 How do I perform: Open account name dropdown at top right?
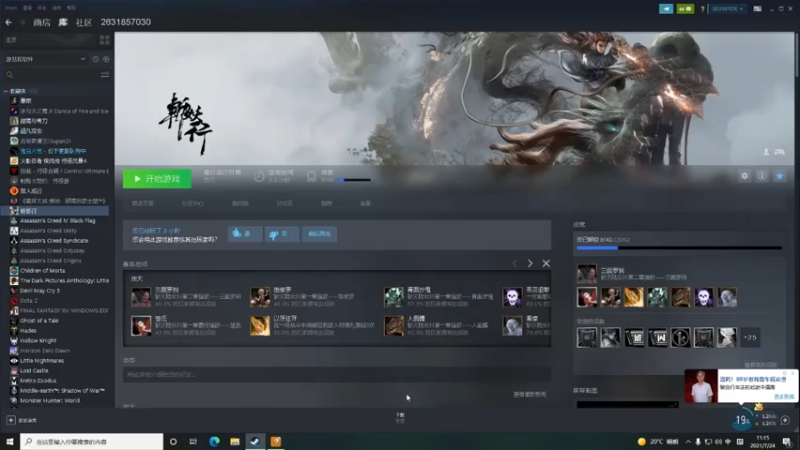[x=728, y=9]
